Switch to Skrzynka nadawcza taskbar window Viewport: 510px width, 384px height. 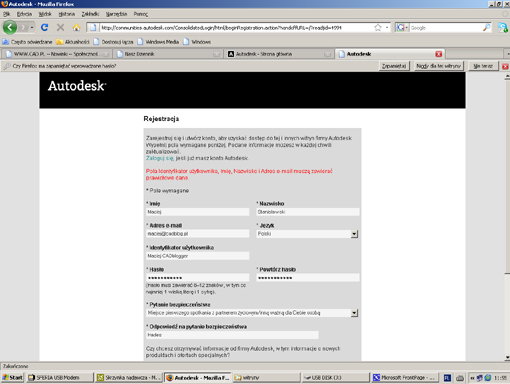point(129,378)
